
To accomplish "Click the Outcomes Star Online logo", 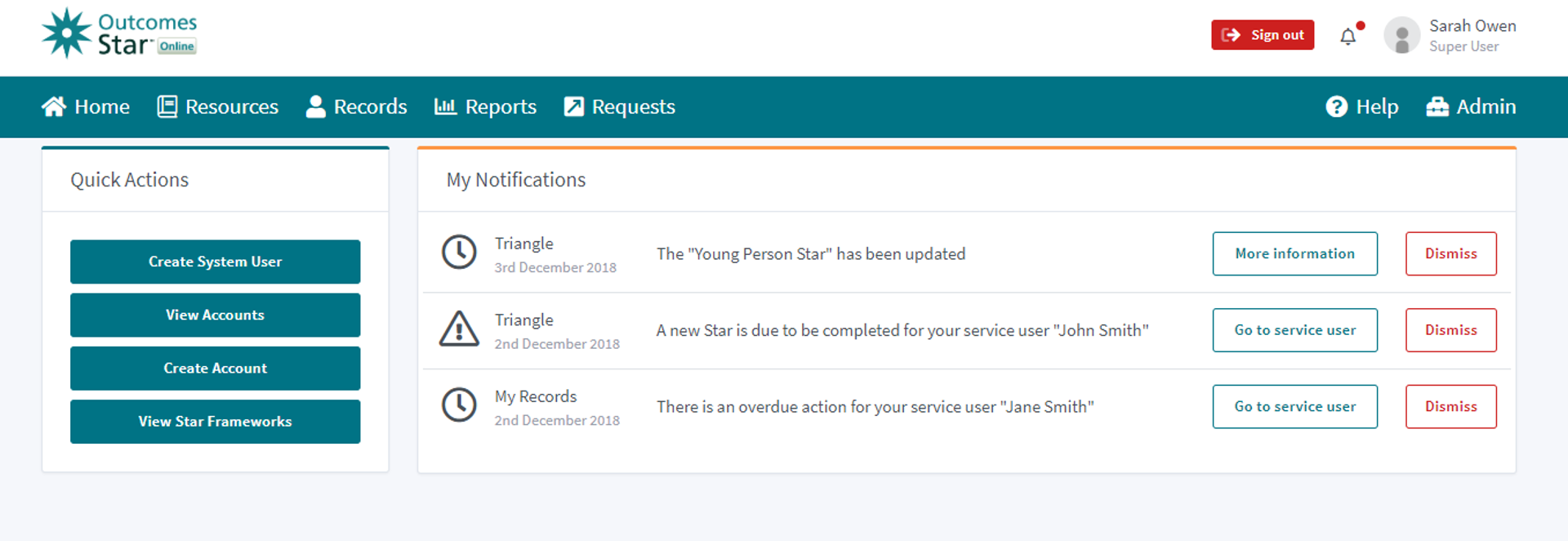I will coord(119,34).
